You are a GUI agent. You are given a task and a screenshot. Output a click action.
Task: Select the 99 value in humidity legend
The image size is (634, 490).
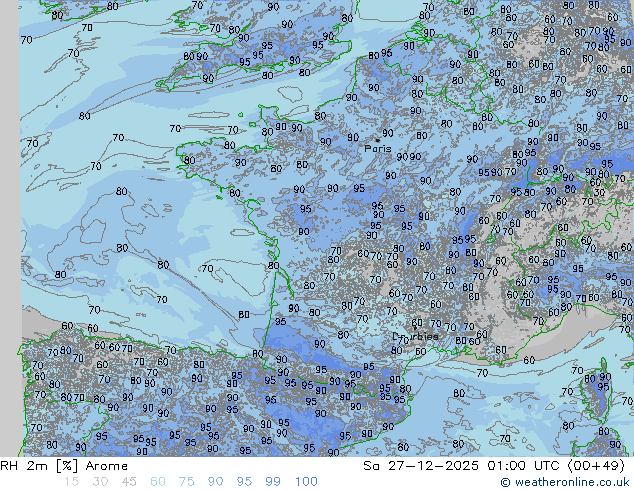273,482
